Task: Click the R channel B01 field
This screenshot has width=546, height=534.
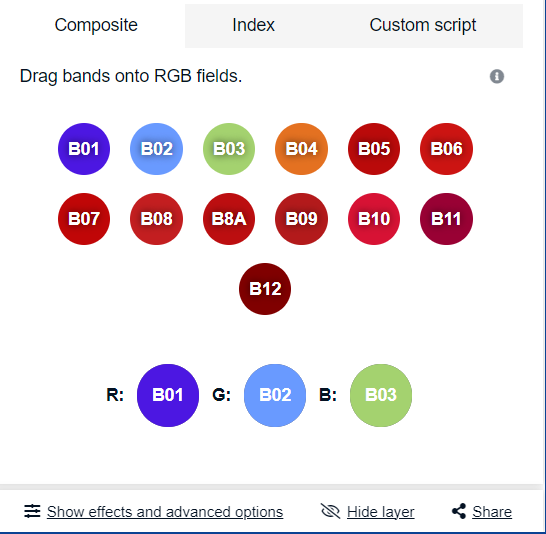Action: (x=168, y=395)
